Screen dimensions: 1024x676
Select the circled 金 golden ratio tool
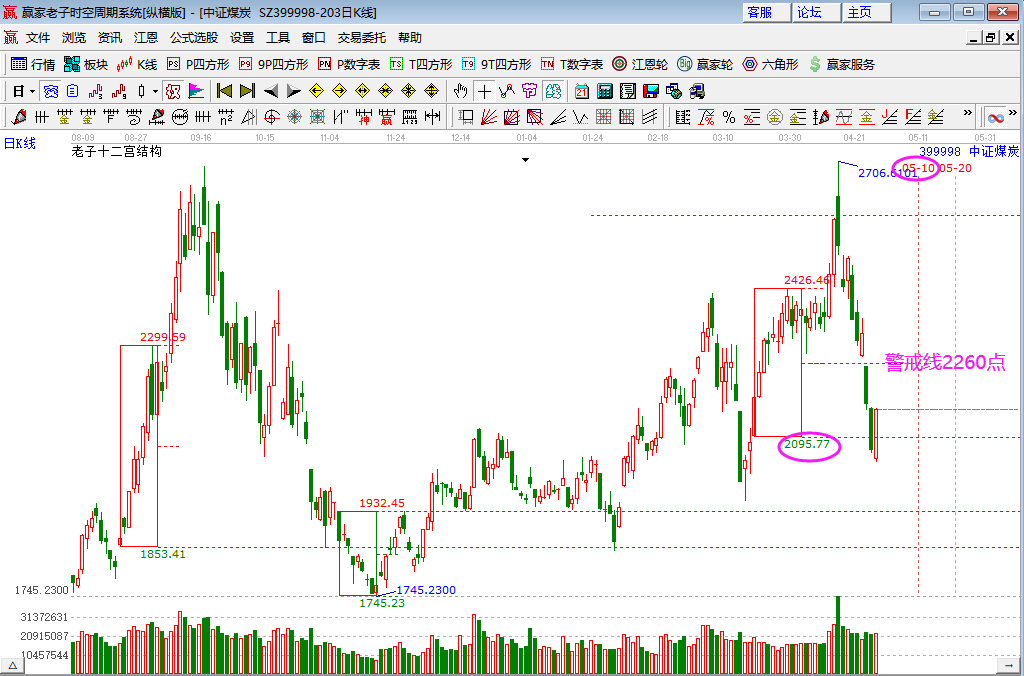[775, 118]
